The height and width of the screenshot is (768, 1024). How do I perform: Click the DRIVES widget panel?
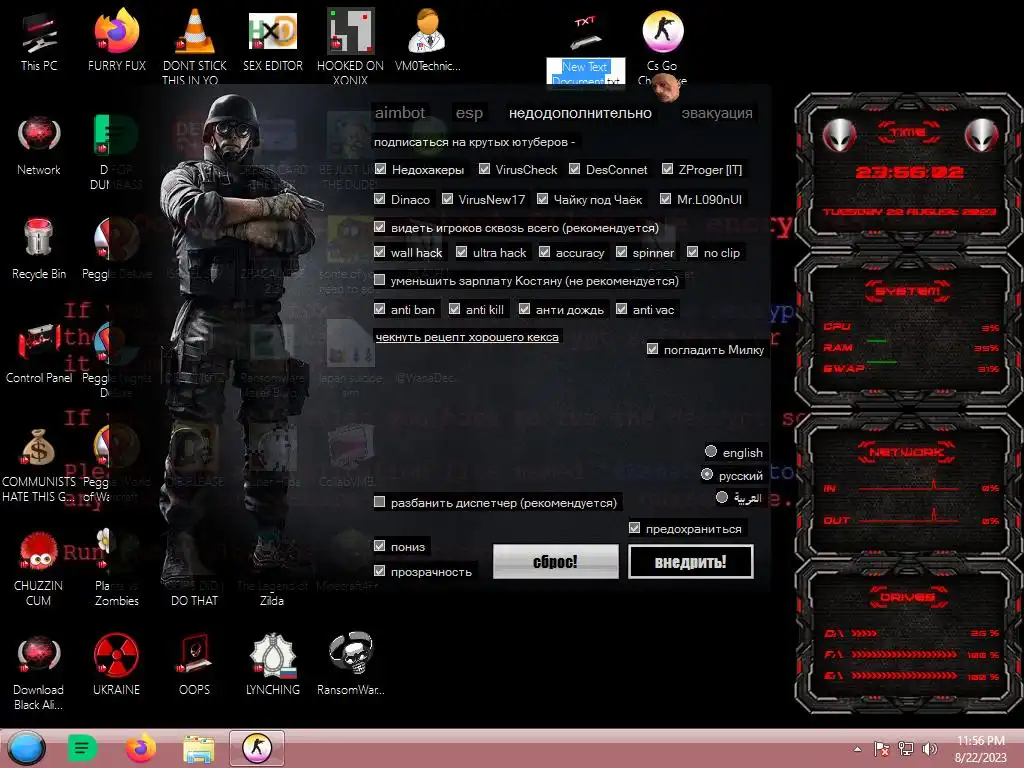908,637
